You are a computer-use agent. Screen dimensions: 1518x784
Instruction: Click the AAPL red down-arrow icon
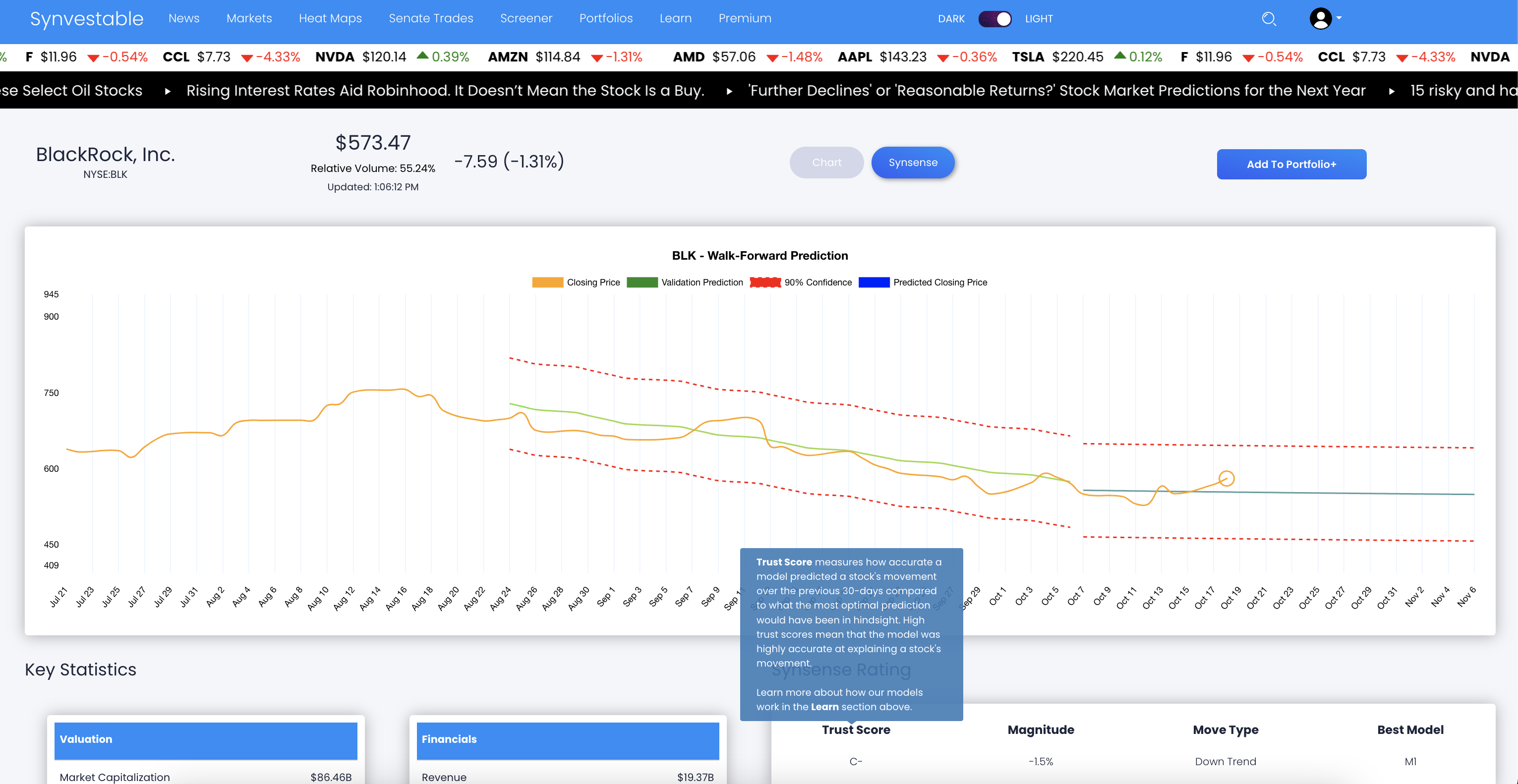point(943,58)
